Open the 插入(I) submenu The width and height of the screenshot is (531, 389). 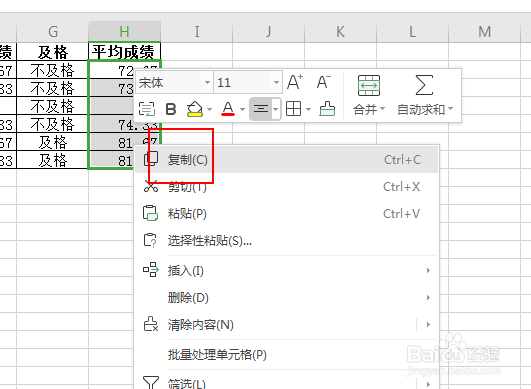click(x=286, y=271)
